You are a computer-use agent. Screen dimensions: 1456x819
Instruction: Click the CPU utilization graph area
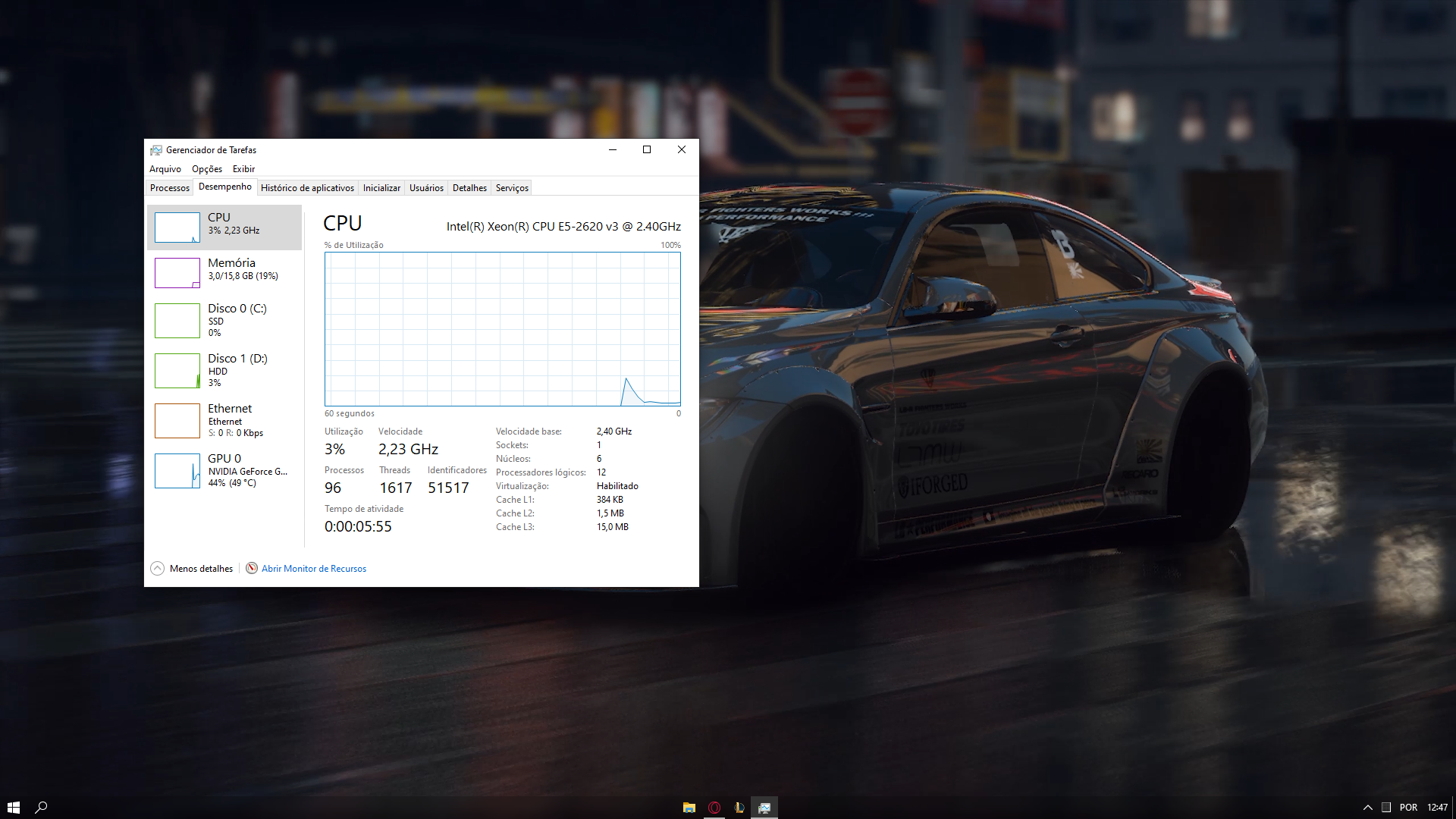(x=503, y=329)
